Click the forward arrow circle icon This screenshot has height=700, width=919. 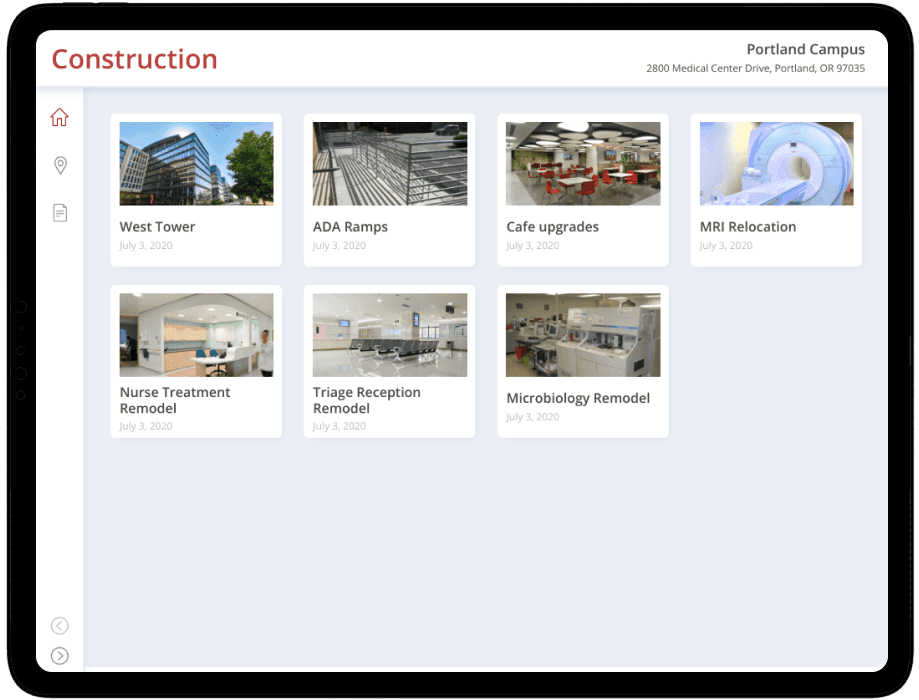click(60, 656)
